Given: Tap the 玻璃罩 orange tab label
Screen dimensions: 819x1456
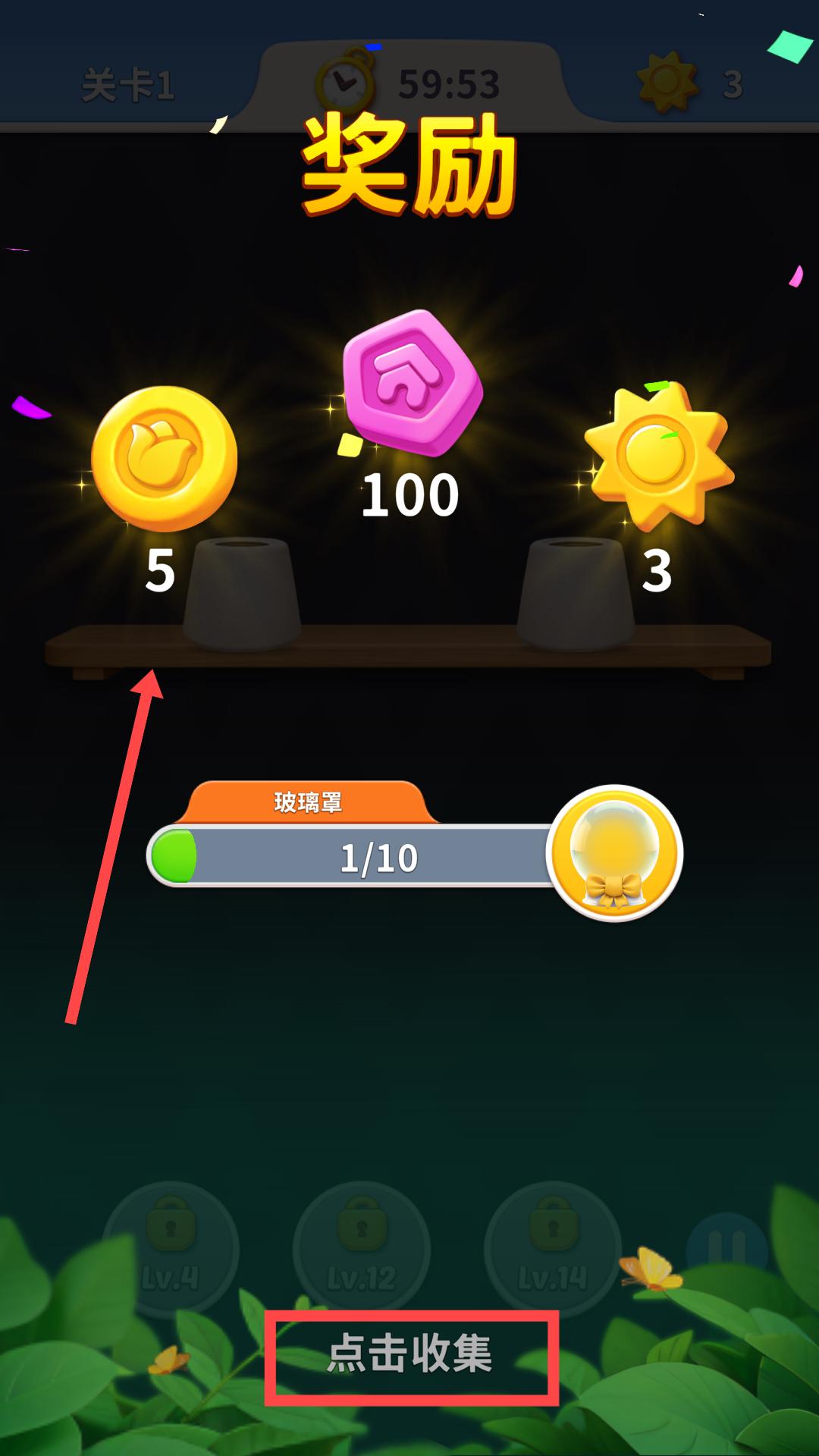Looking at the screenshot, I should [308, 802].
